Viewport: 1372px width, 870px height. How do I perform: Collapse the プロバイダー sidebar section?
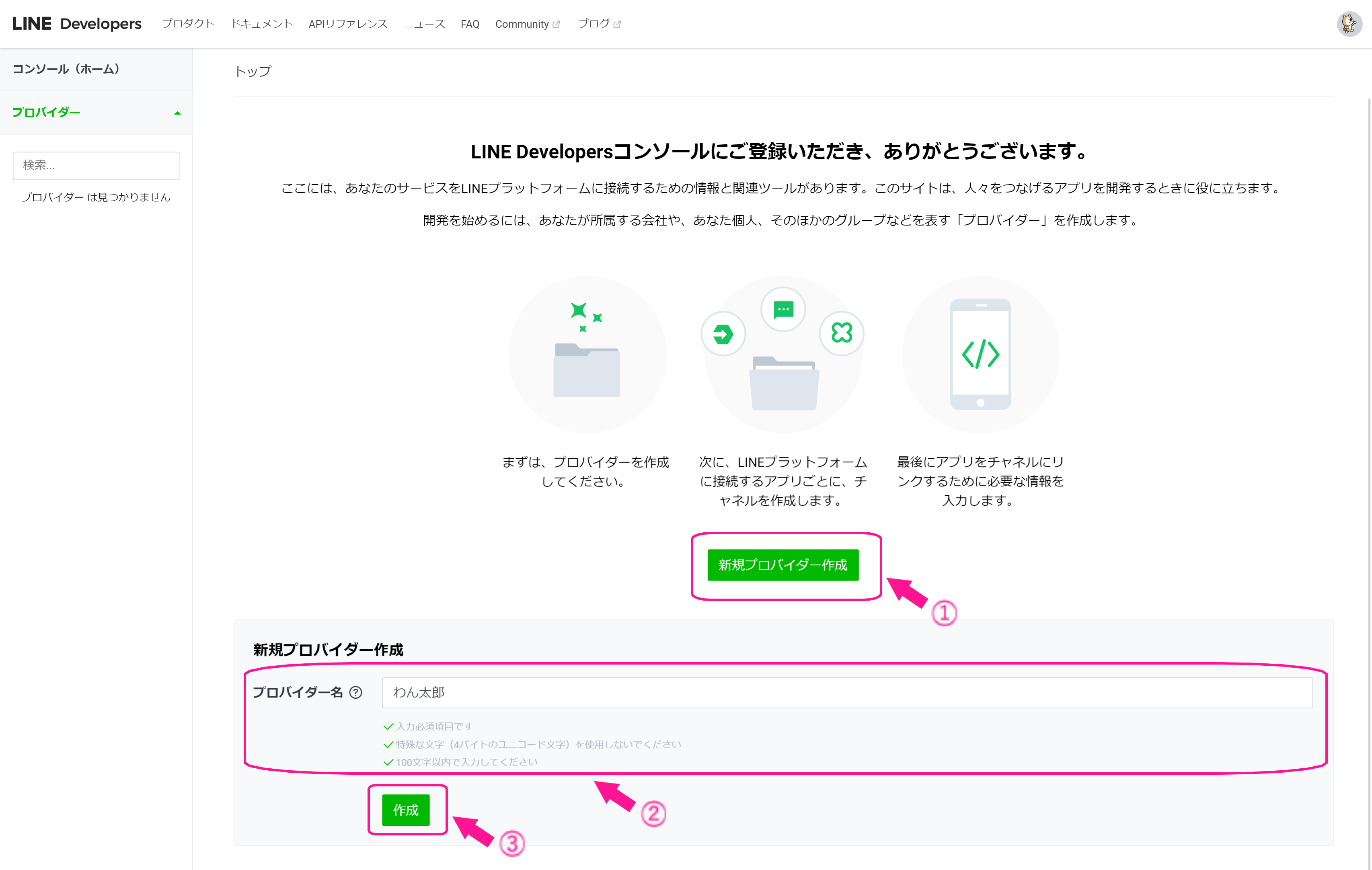[96, 113]
